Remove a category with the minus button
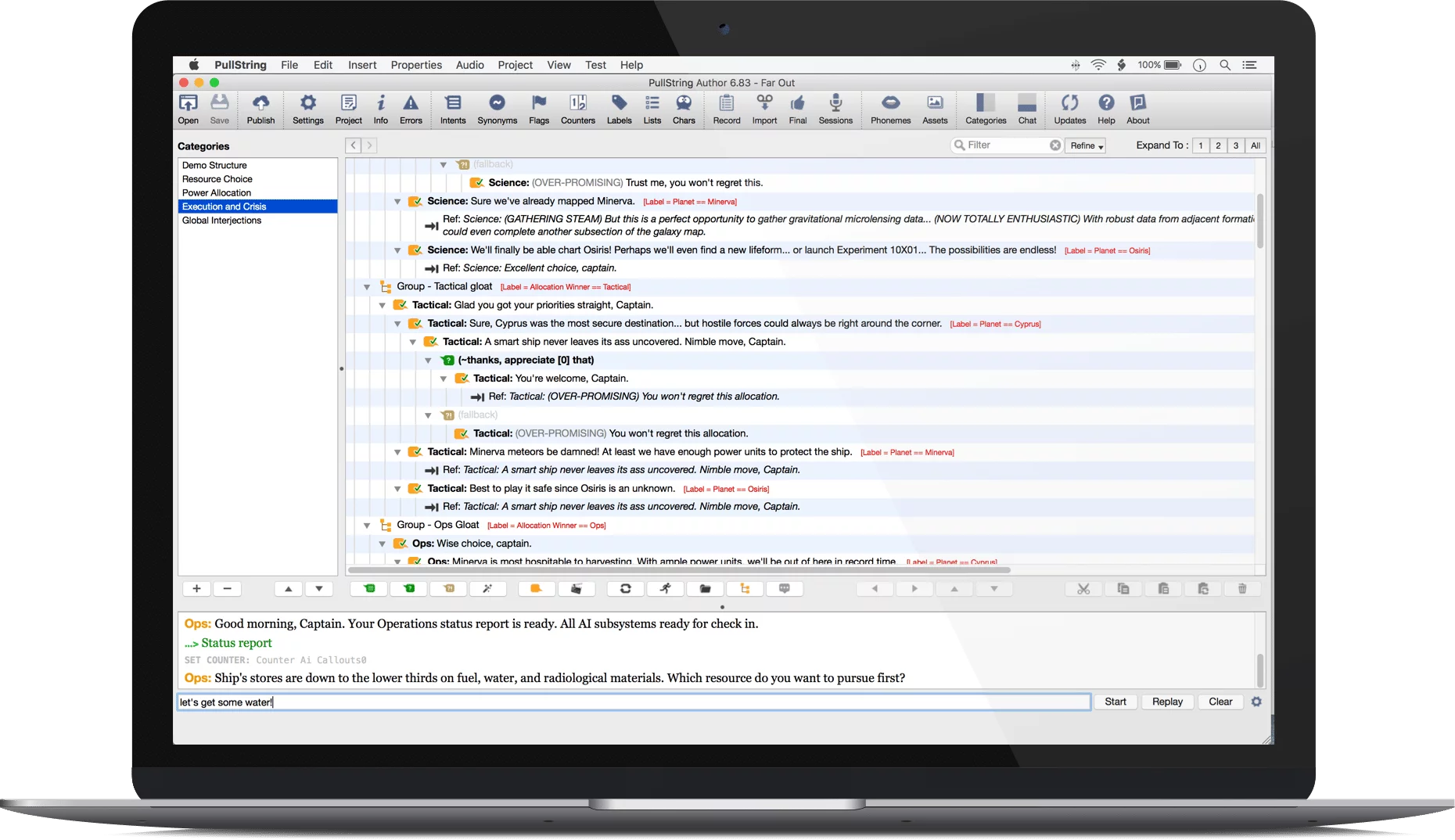1455x840 pixels. click(x=228, y=589)
